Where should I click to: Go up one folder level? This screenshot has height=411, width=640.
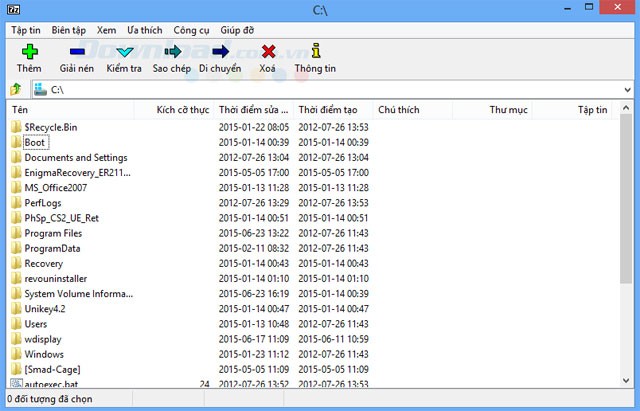[16, 89]
